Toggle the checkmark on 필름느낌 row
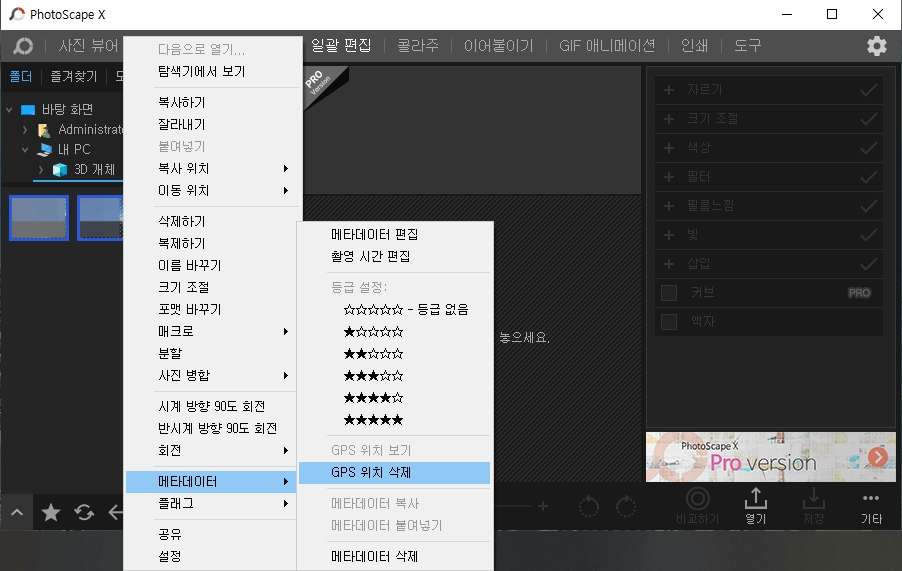The image size is (902, 571). tap(869, 205)
